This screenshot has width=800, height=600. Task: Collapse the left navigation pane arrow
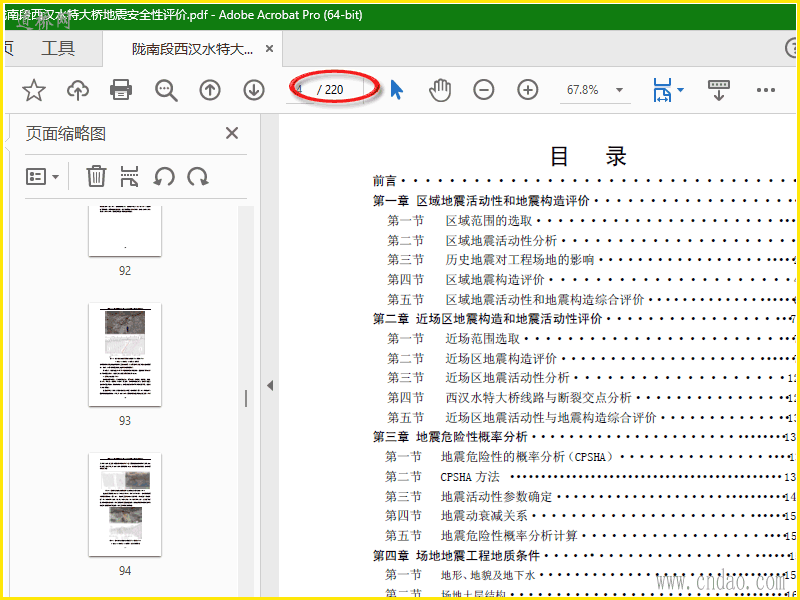[270, 386]
